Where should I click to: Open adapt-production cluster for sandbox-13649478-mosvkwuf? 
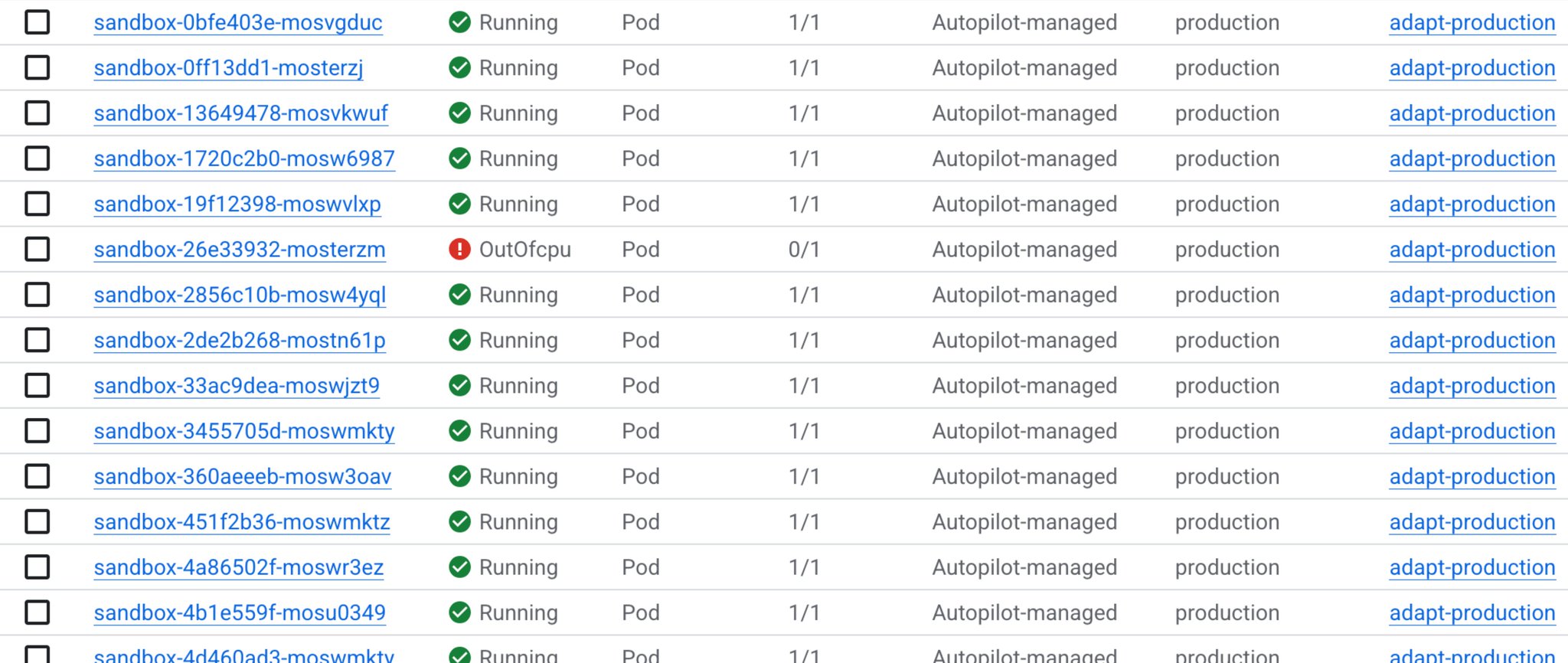coord(1472,113)
